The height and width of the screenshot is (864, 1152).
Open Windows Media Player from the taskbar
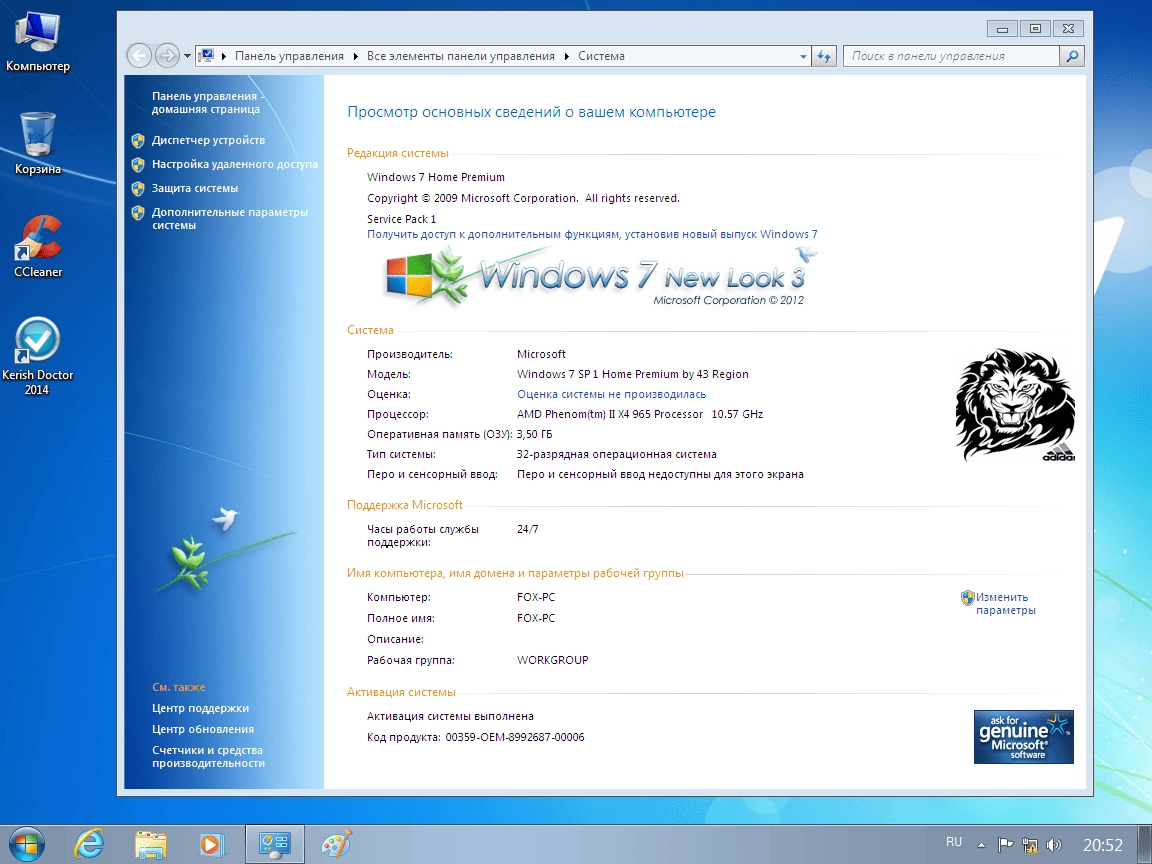point(212,844)
